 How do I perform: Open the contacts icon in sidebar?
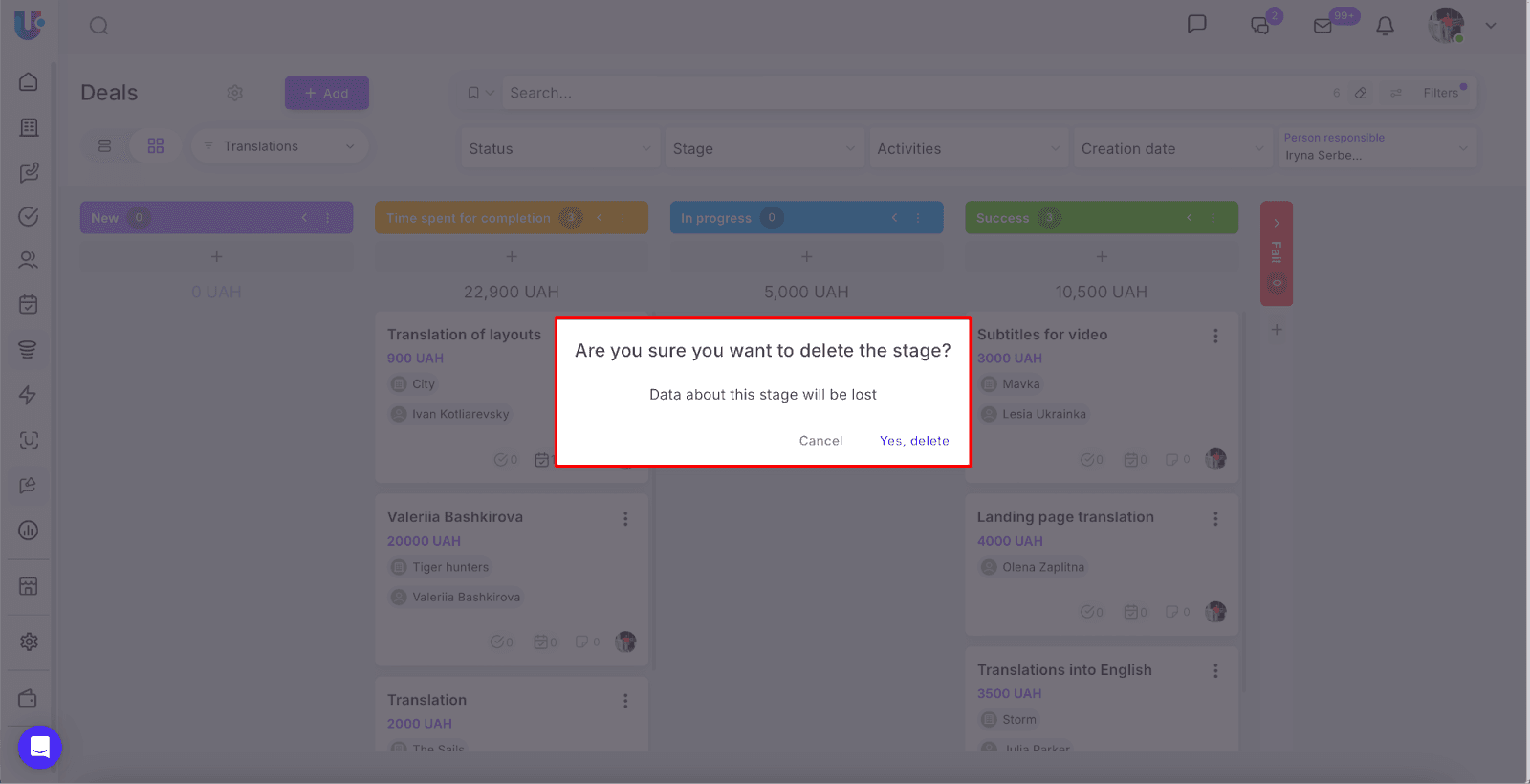point(29,260)
